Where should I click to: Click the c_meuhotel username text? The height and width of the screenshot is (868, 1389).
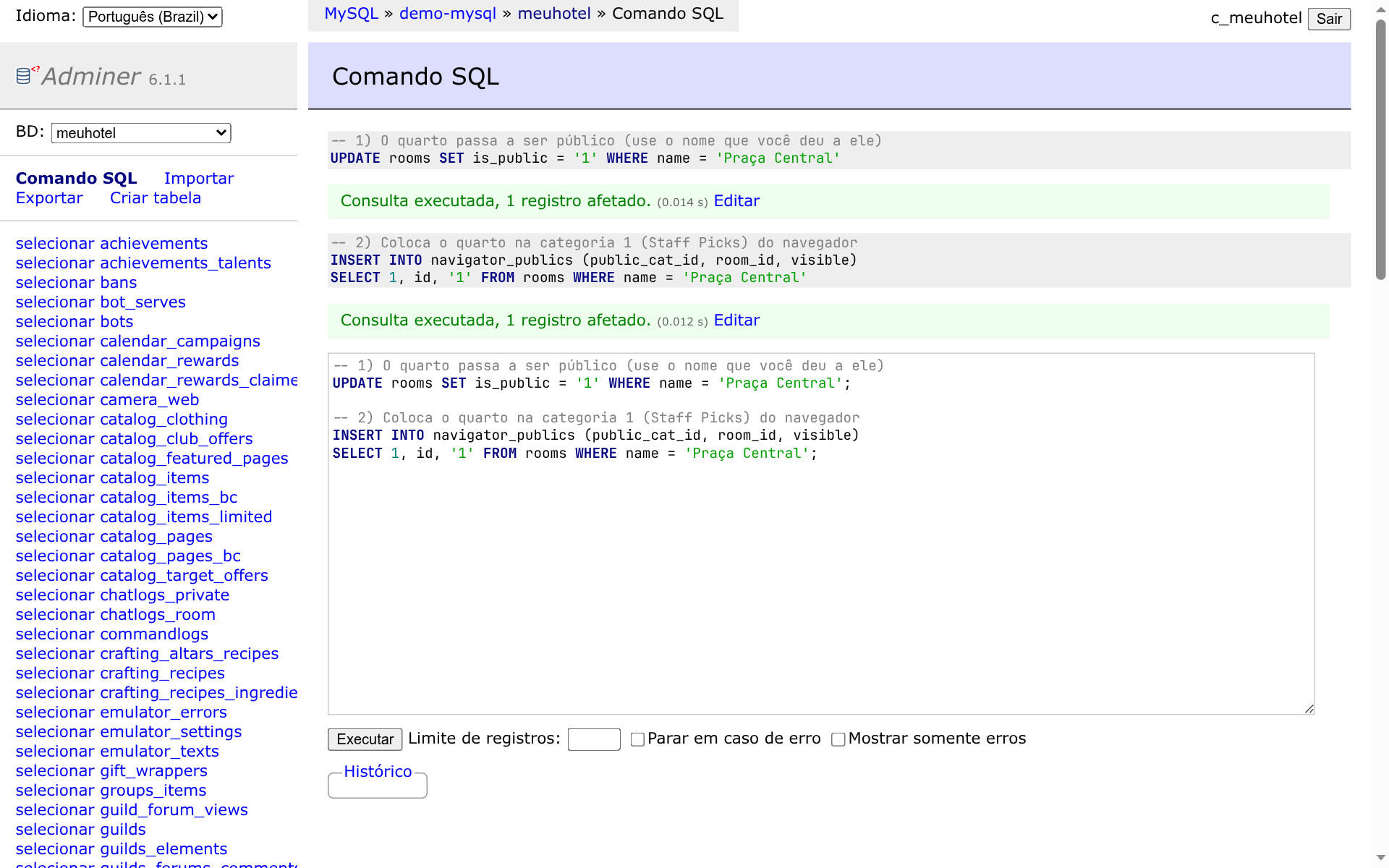1256,18
